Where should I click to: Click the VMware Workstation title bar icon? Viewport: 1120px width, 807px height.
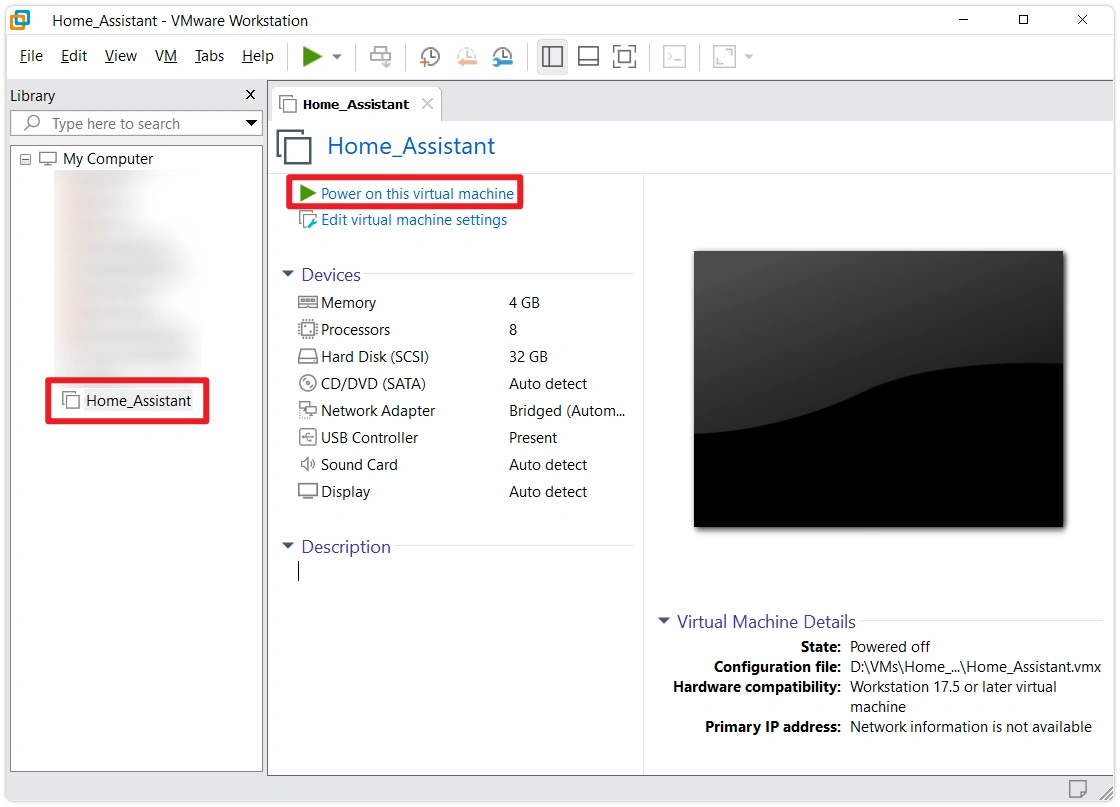coord(20,19)
